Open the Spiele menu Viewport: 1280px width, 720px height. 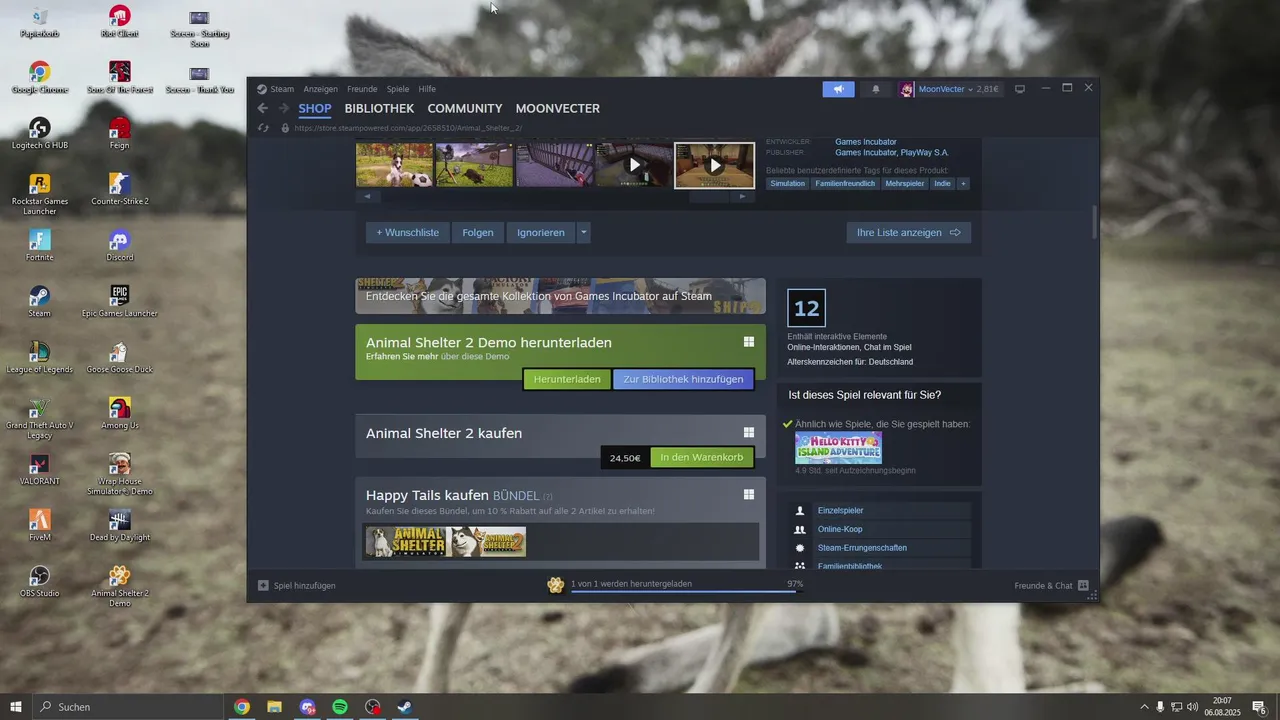[x=398, y=89]
